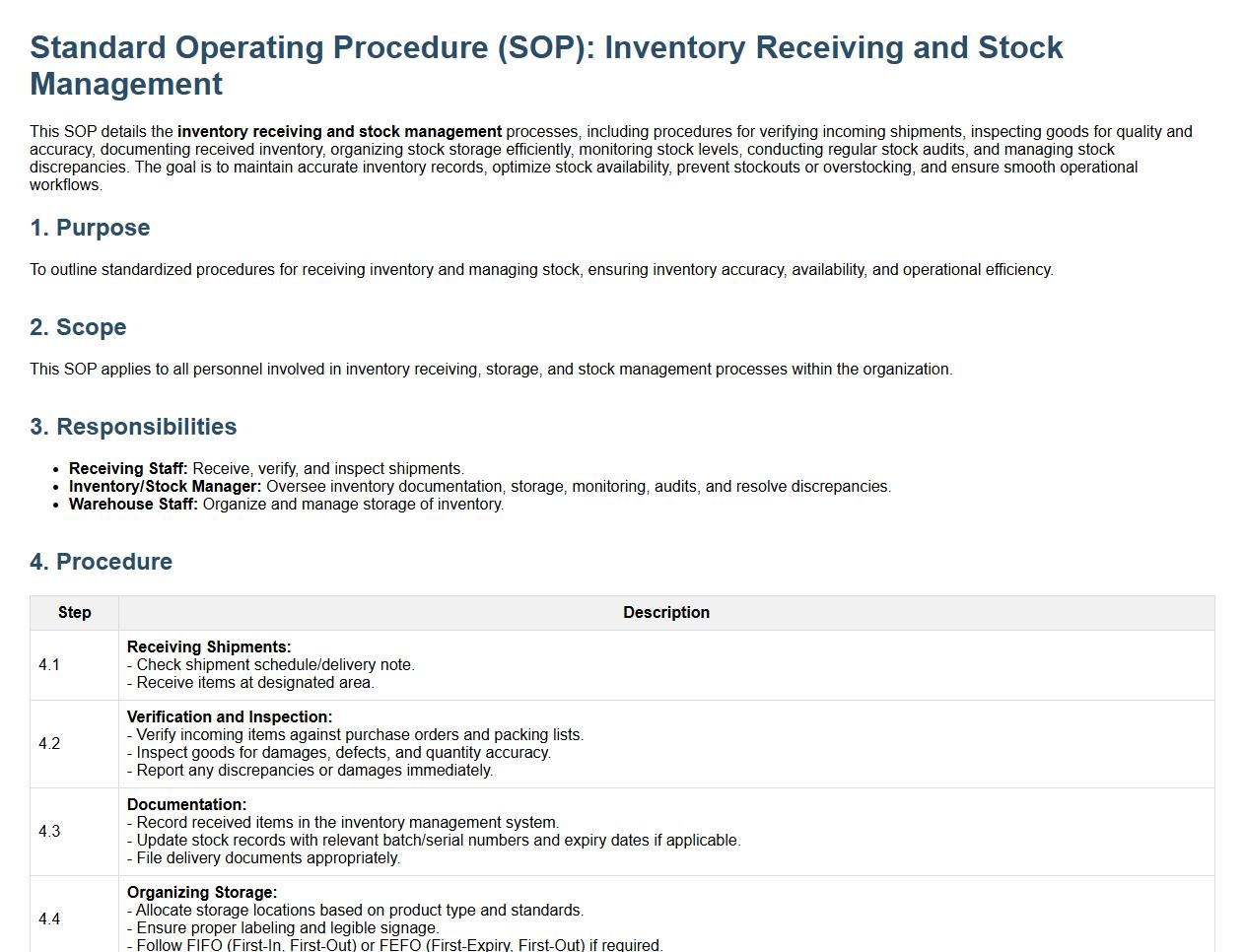This screenshot has width=1245, height=952.
Task: Click the "Receiving Staff:" bullet label
Action: pos(128,469)
